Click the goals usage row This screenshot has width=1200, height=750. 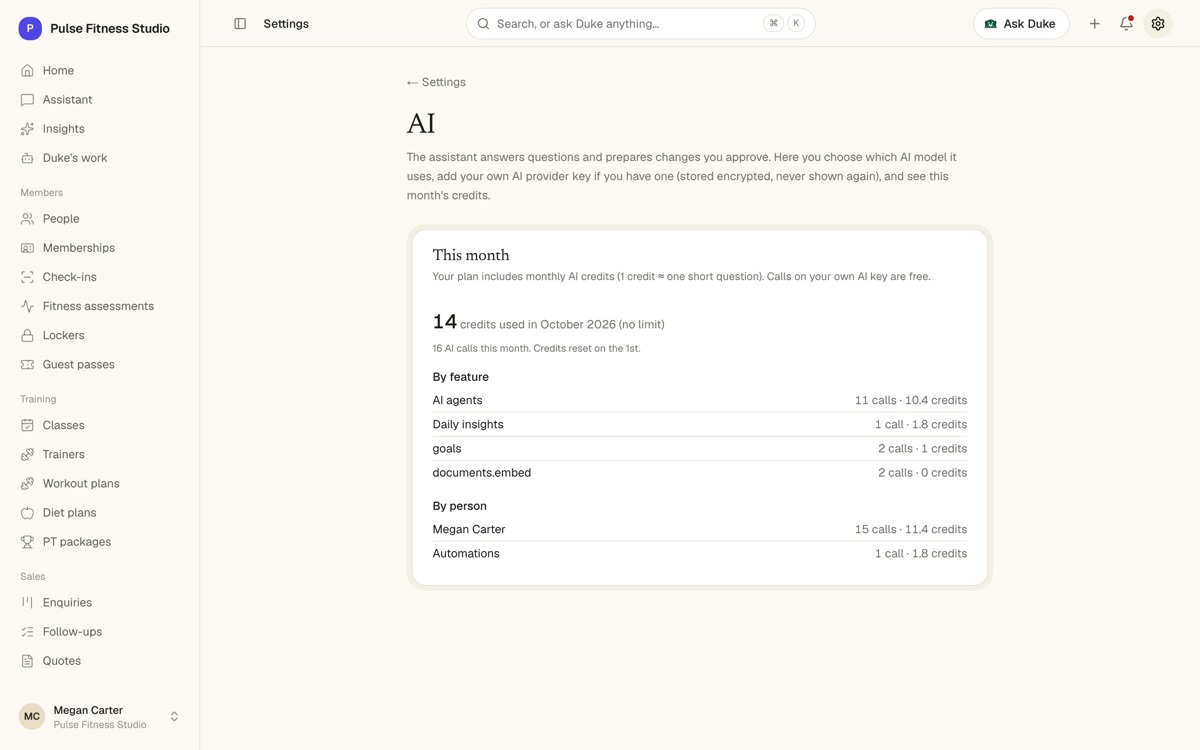(x=699, y=448)
